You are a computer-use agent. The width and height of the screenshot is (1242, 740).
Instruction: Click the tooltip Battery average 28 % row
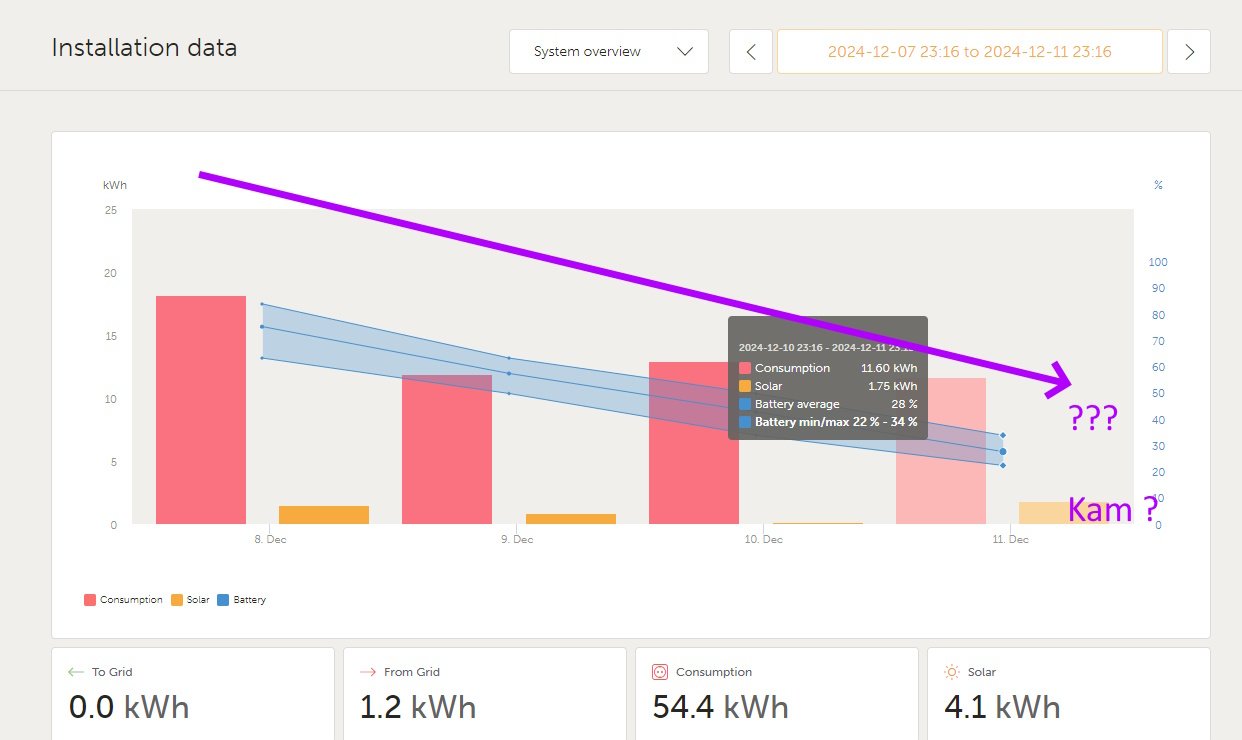click(x=828, y=404)
